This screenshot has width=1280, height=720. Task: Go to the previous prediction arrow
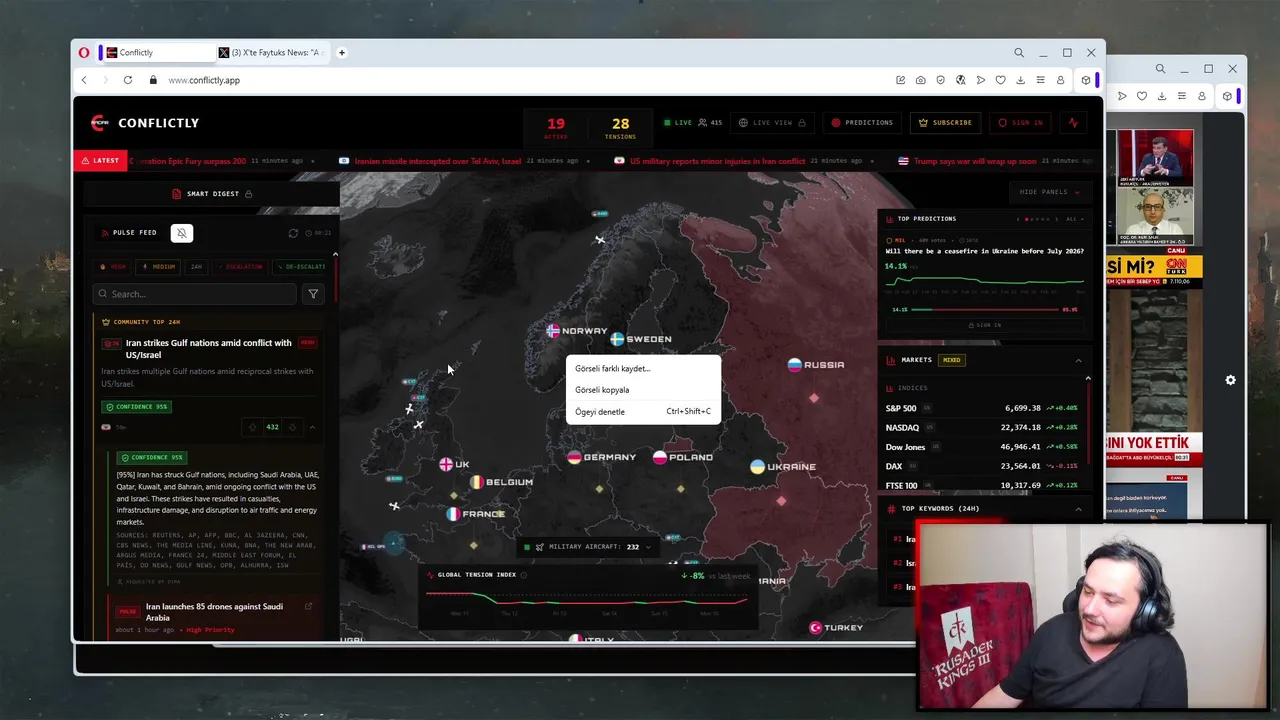1018,219
